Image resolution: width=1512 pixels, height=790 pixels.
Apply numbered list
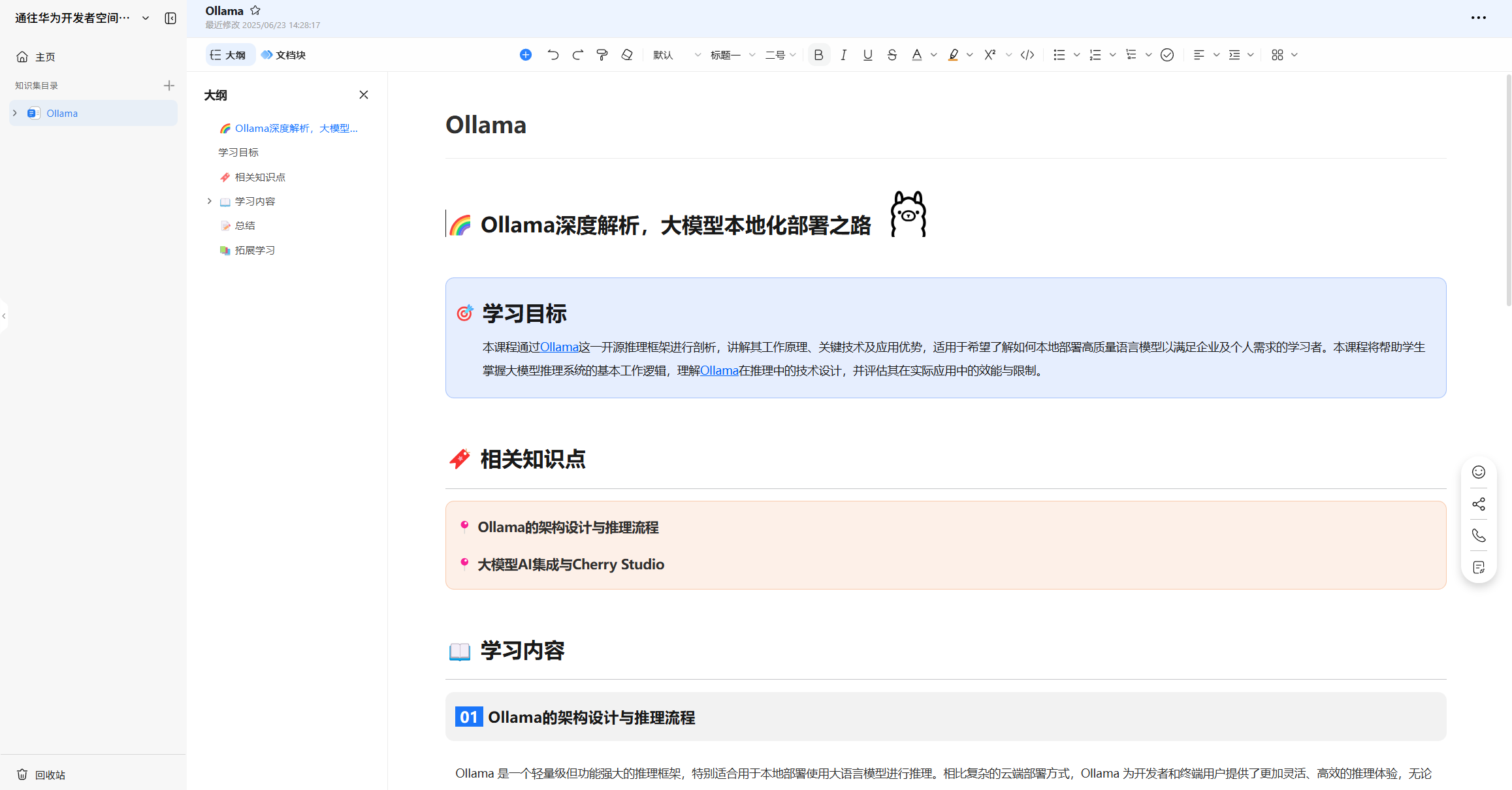1095,55
